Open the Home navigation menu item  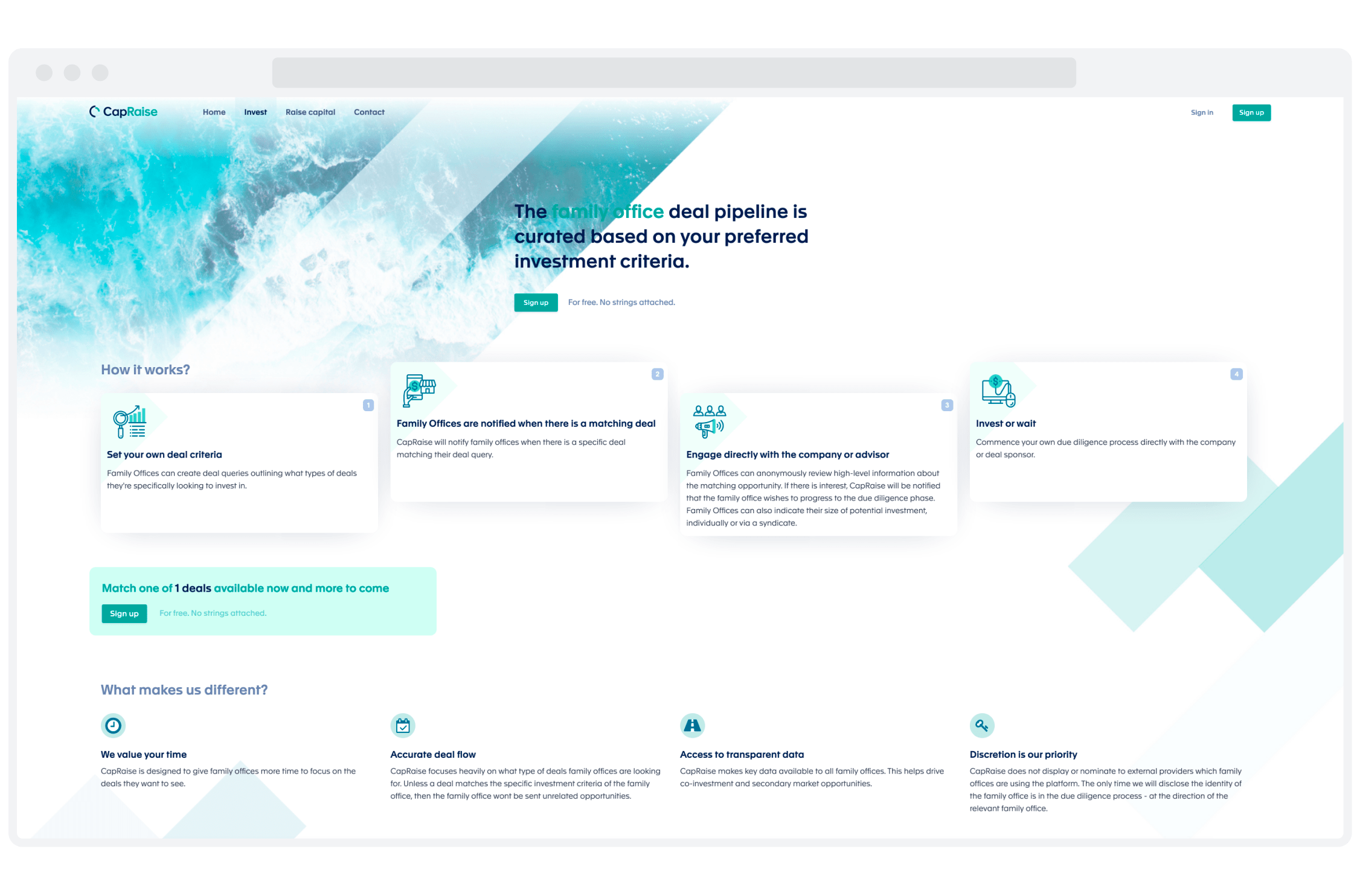point(213,111)
